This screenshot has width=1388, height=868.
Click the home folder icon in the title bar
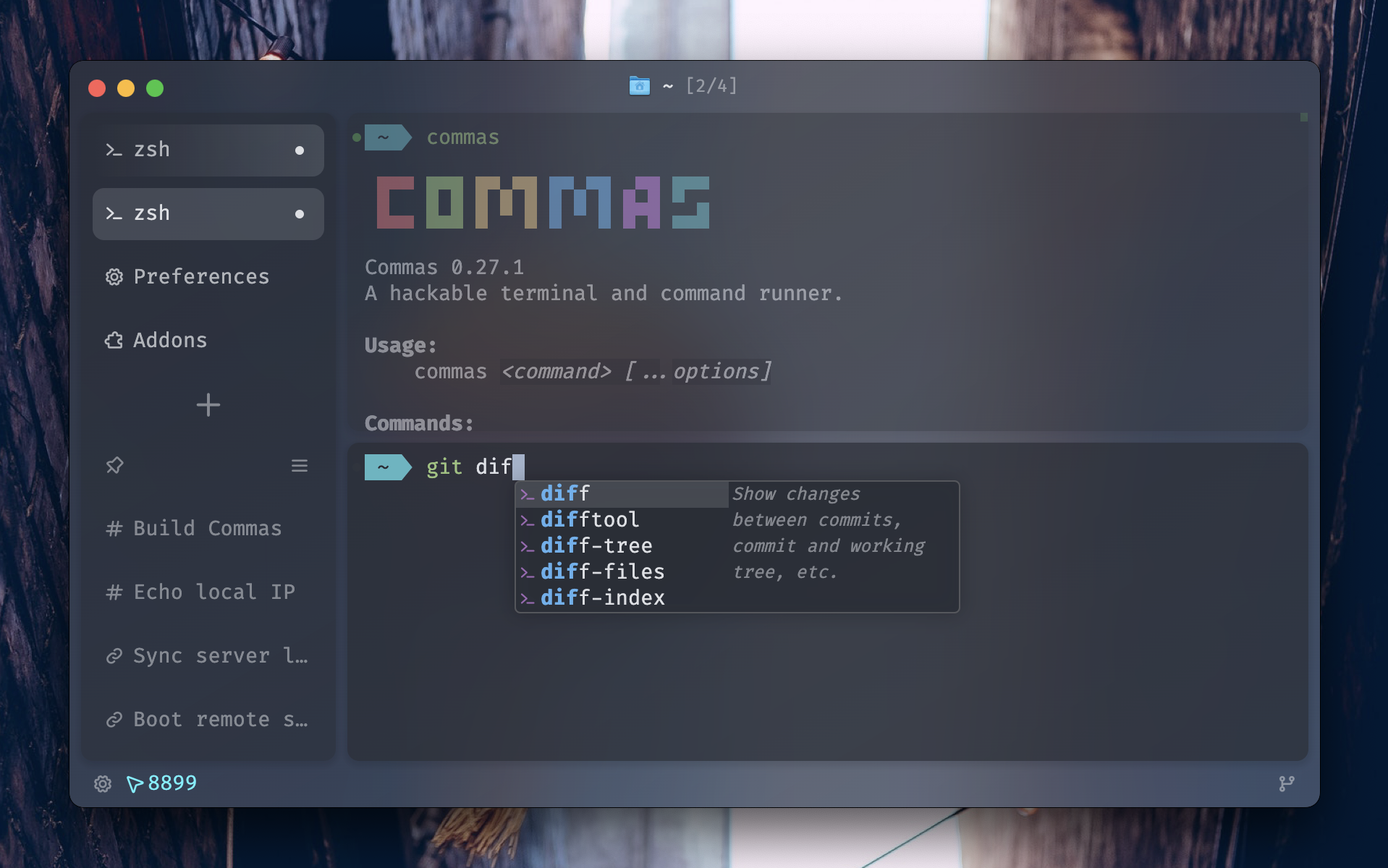coord(640,85)
